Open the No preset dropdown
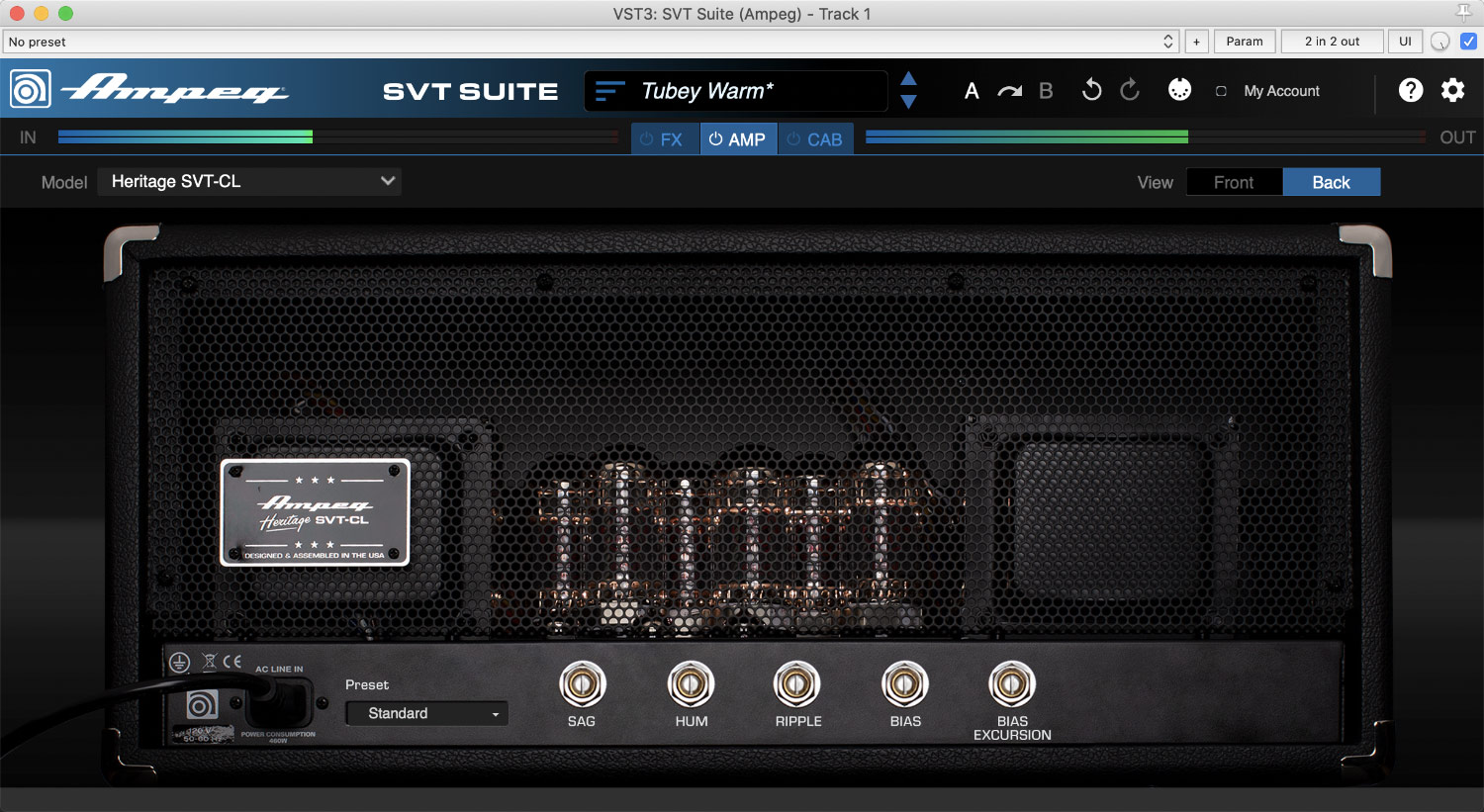This screenshot has width=1484, height=812. point(591,42)
